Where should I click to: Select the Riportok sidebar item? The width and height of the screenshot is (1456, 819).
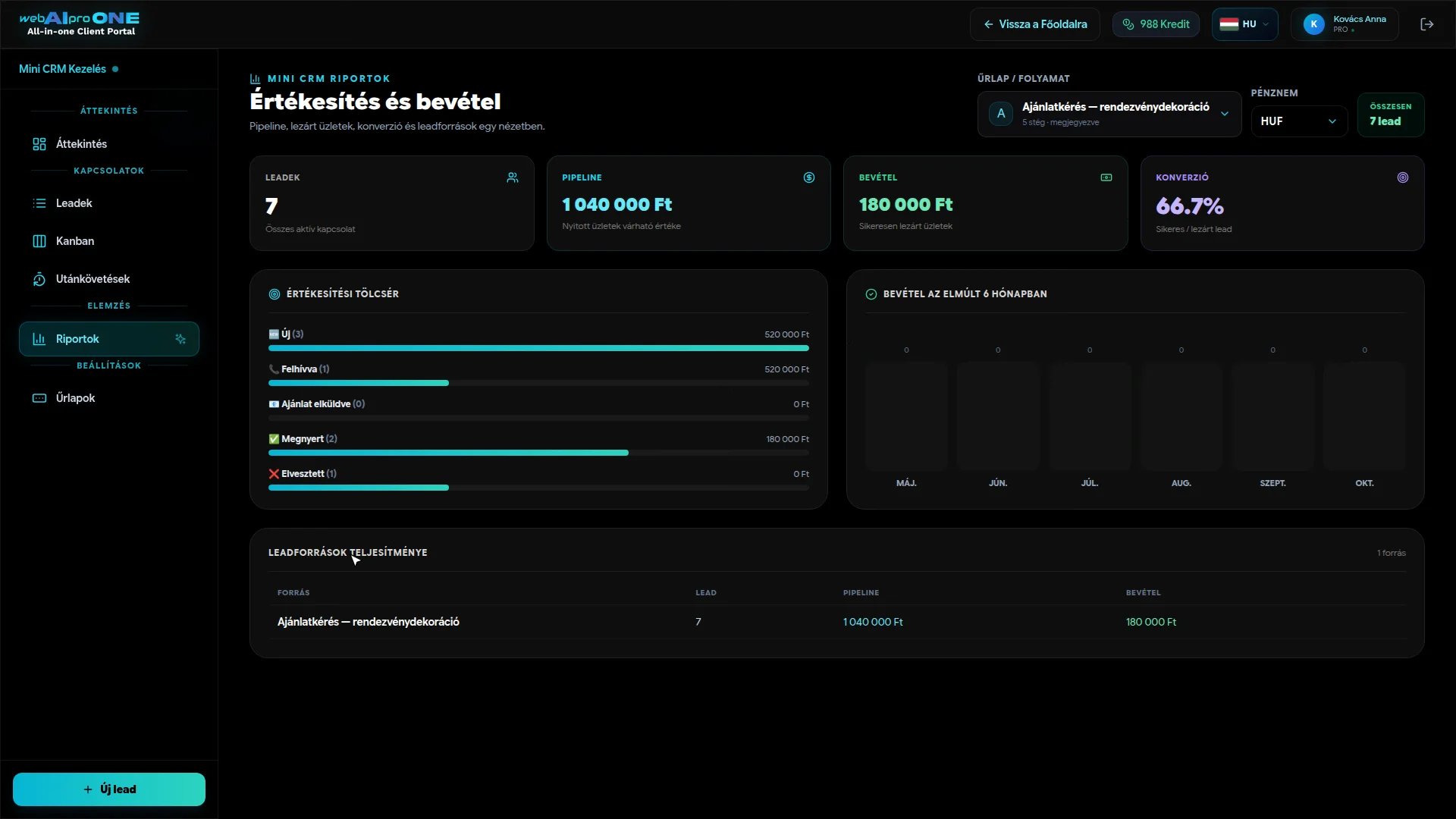(109, 339)
